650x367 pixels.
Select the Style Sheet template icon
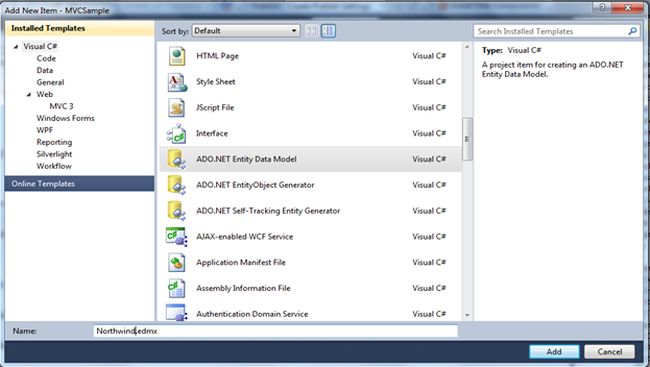(x=177, y=82)
